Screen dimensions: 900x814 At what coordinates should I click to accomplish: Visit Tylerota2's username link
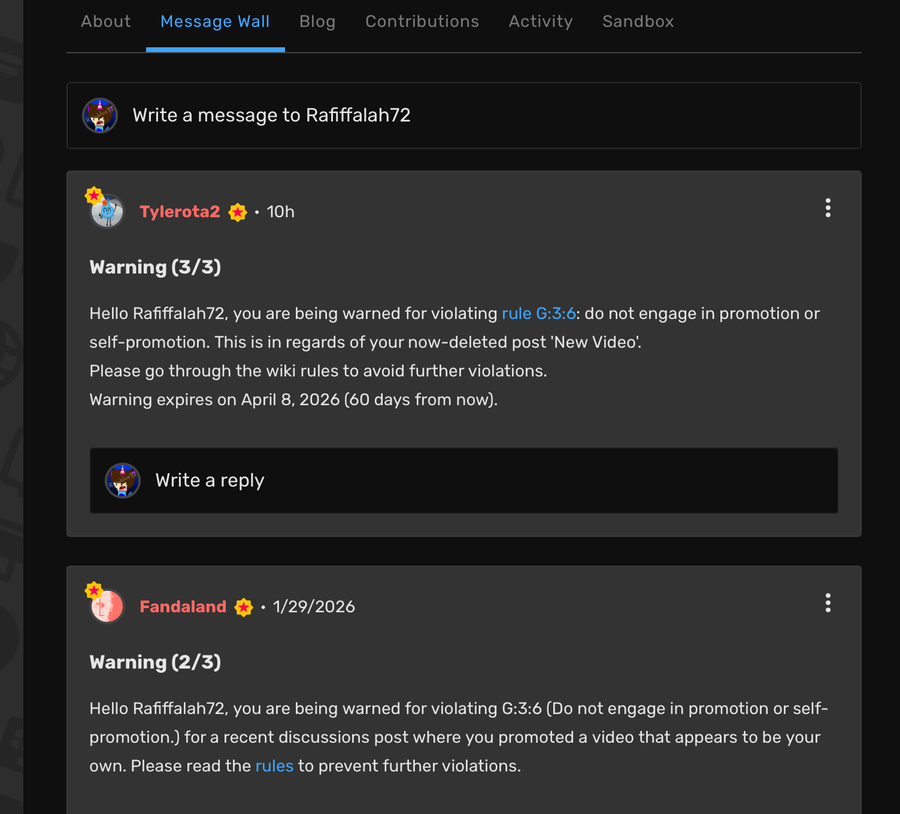pyautogui.click(x=180, y=212)
